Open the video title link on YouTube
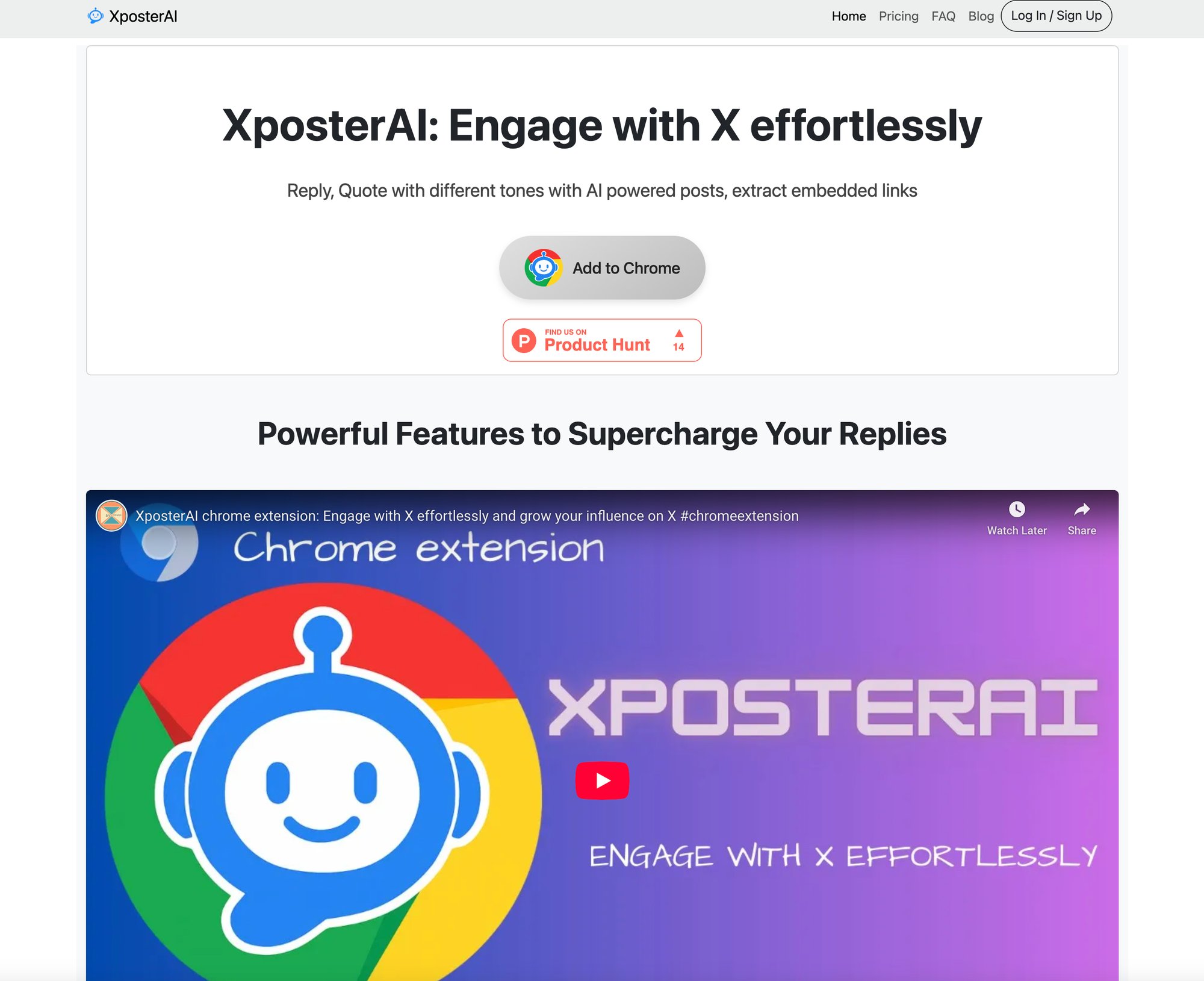 pyautogui.click(x=467, y=516)
